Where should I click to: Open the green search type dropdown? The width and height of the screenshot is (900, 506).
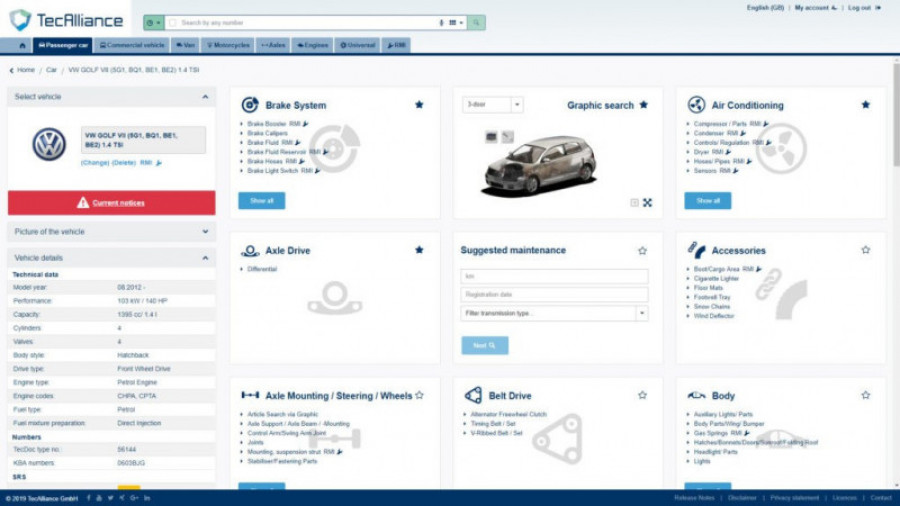(153, 23)
